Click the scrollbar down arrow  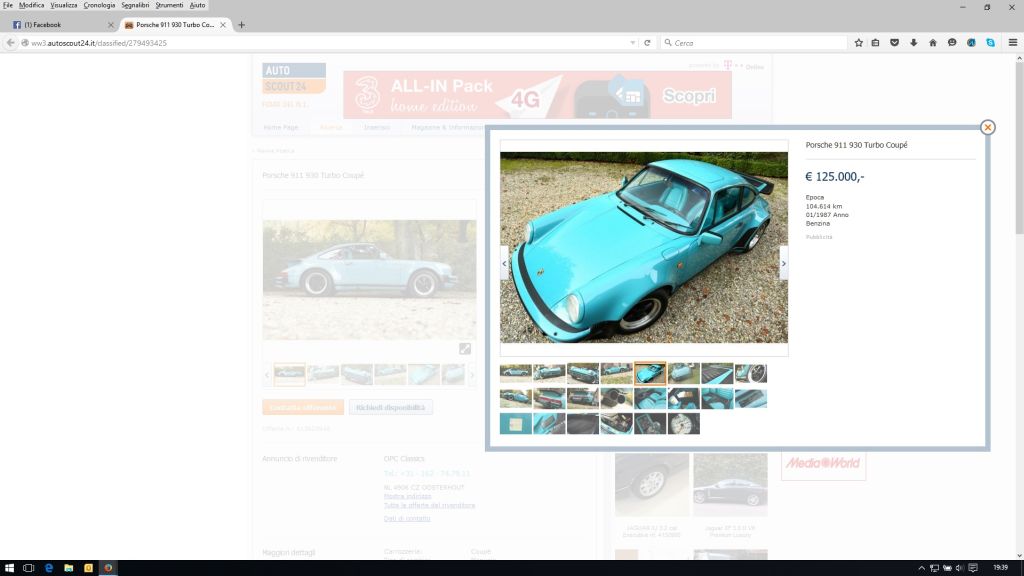tap(1019, 555)
